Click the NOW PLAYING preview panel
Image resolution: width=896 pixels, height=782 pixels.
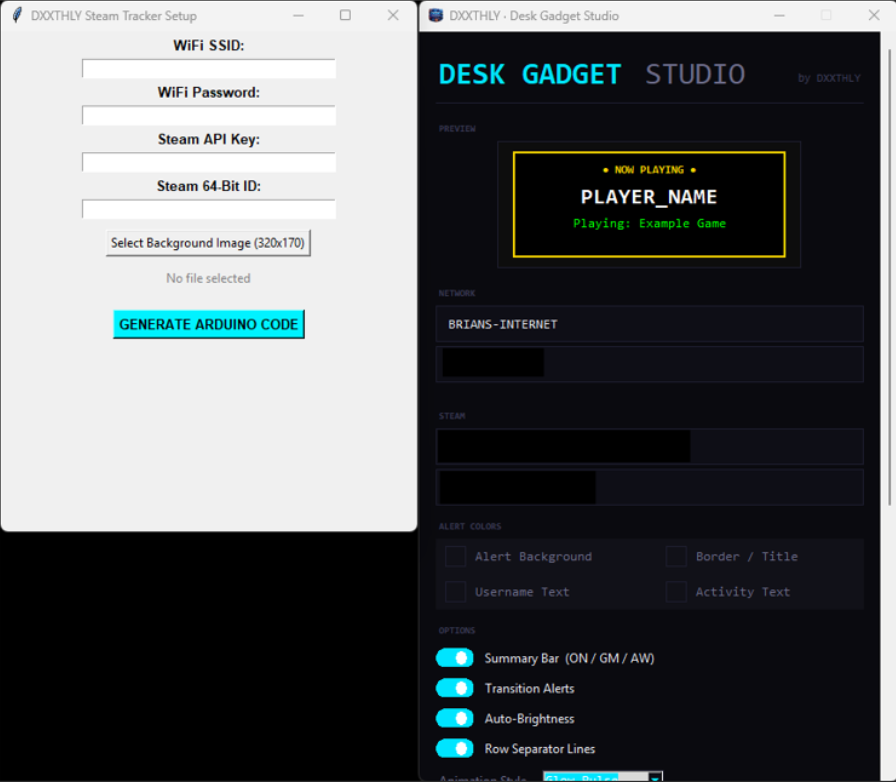pyautogui.click(x=649, y=205)
